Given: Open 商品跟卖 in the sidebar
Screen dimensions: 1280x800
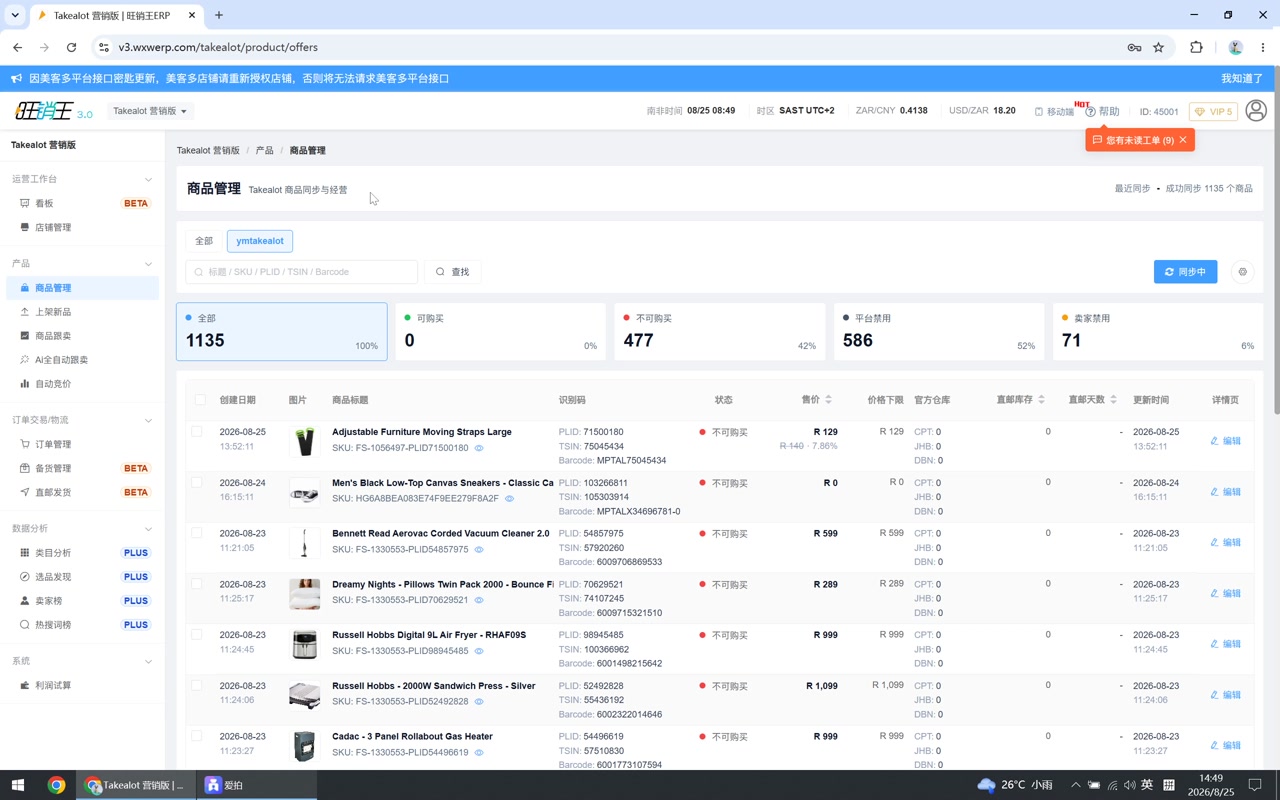Looking at the screenshot, I should click(82, 336).
